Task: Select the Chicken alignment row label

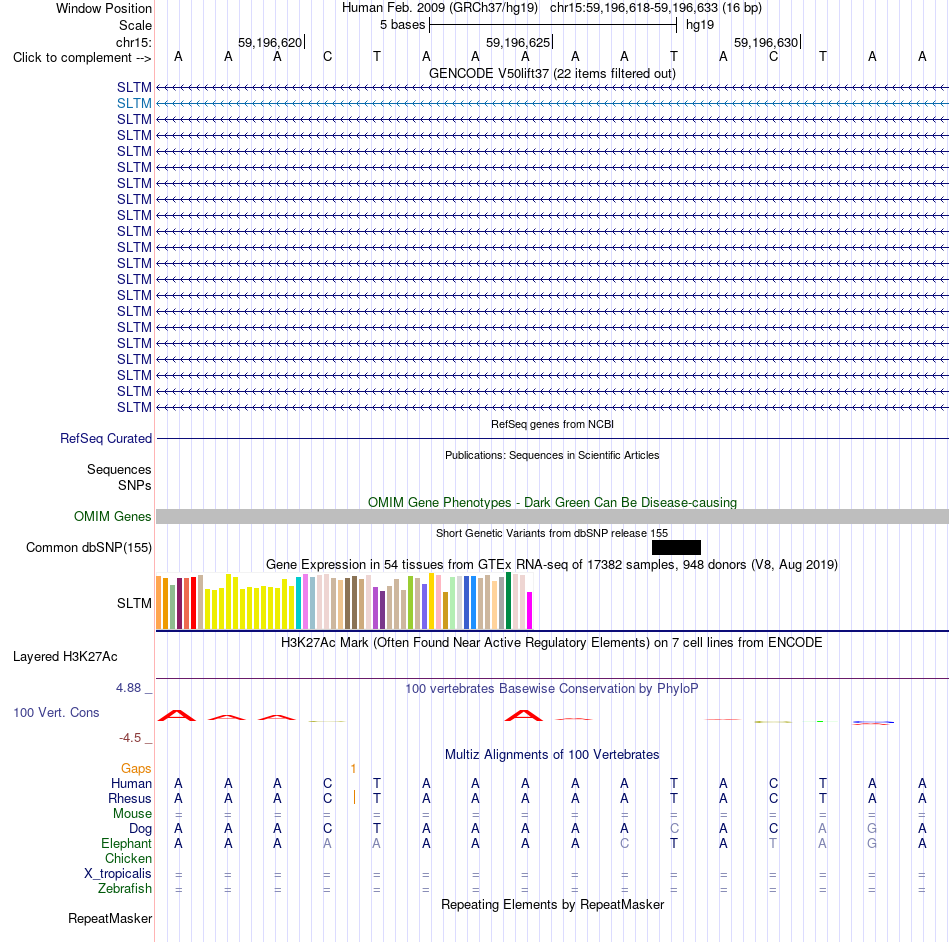Action: coord(128,858)
